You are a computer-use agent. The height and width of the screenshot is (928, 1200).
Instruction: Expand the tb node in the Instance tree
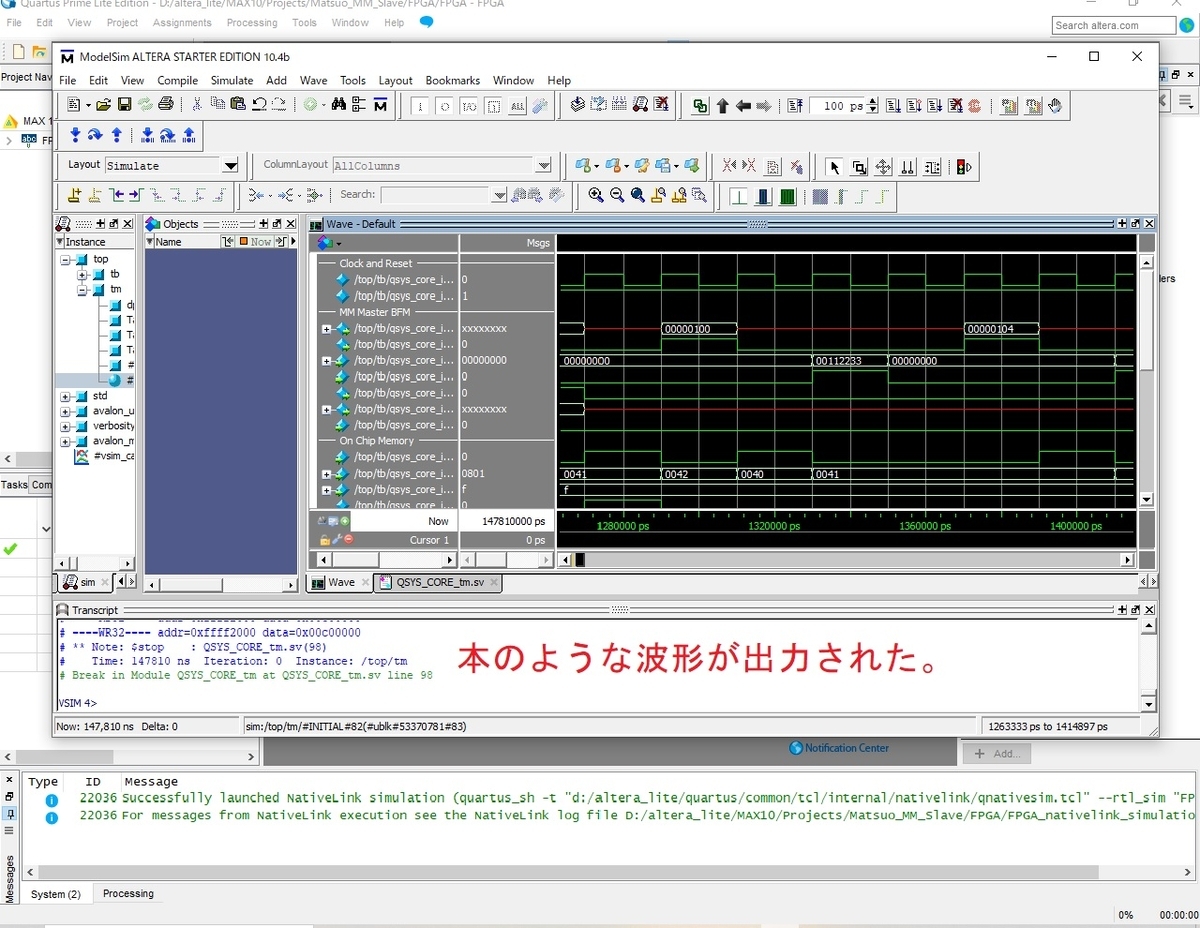pyautogui.click(x=83, y=274)
